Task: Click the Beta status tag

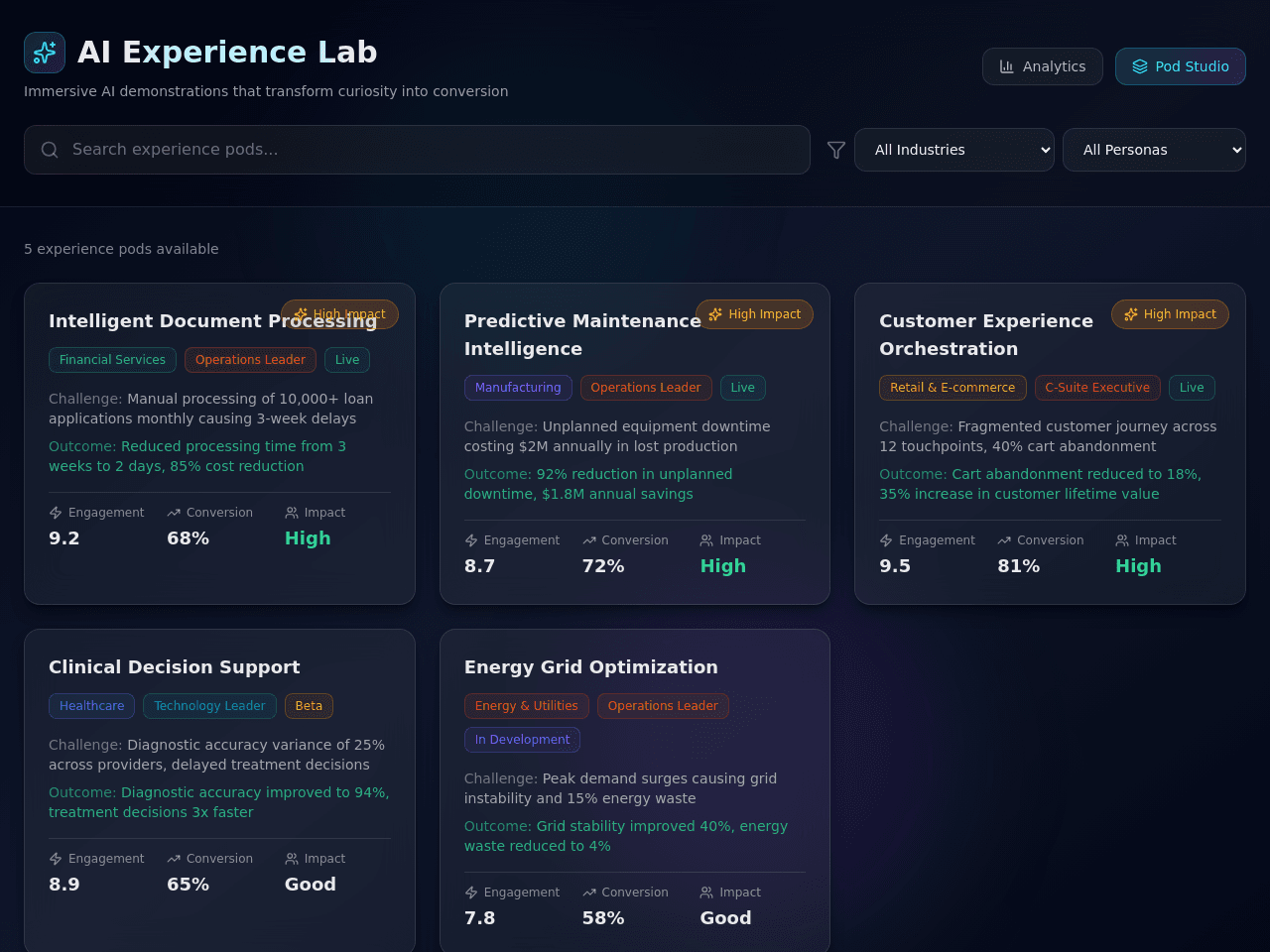Action: tap(309, 706)
